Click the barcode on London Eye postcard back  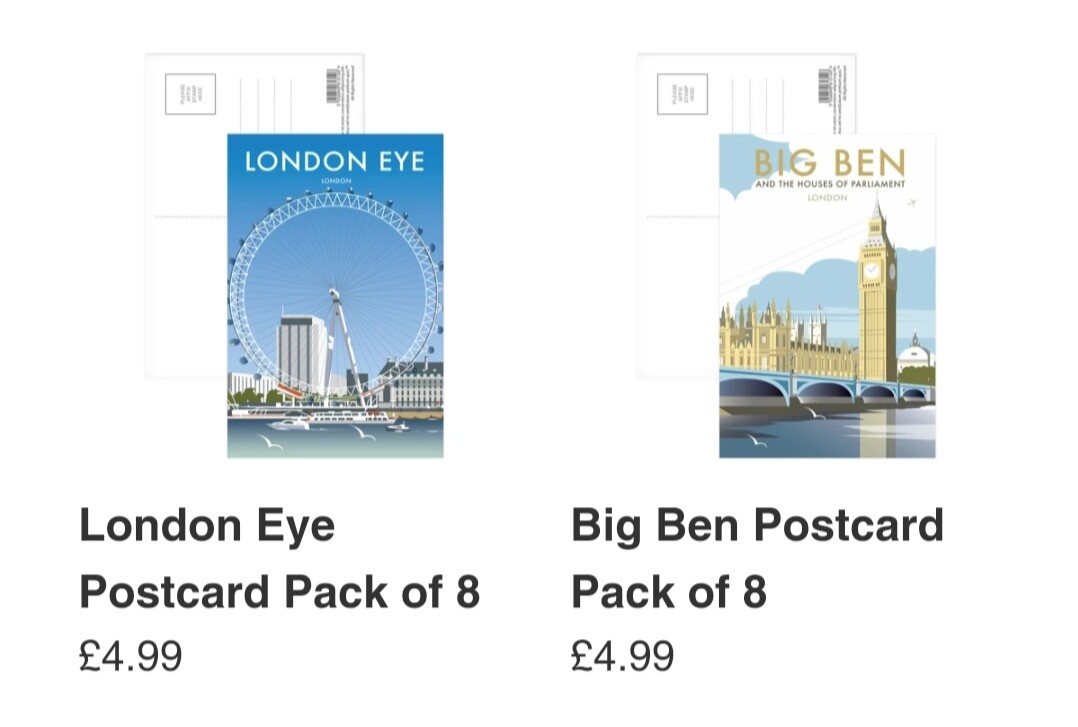coord(333,86)
